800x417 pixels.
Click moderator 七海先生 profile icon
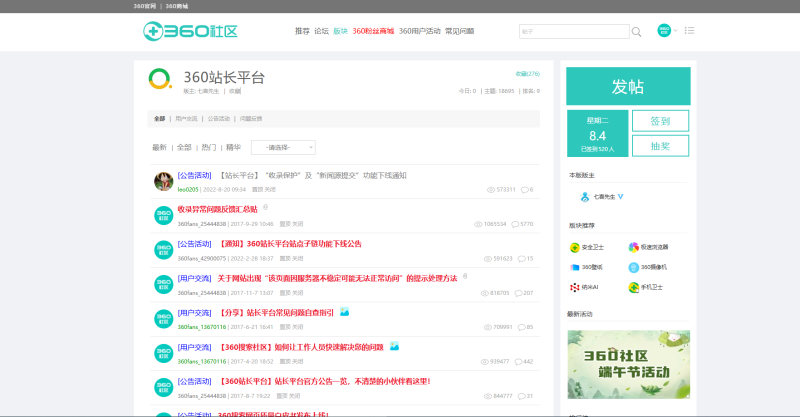(585, 197)
